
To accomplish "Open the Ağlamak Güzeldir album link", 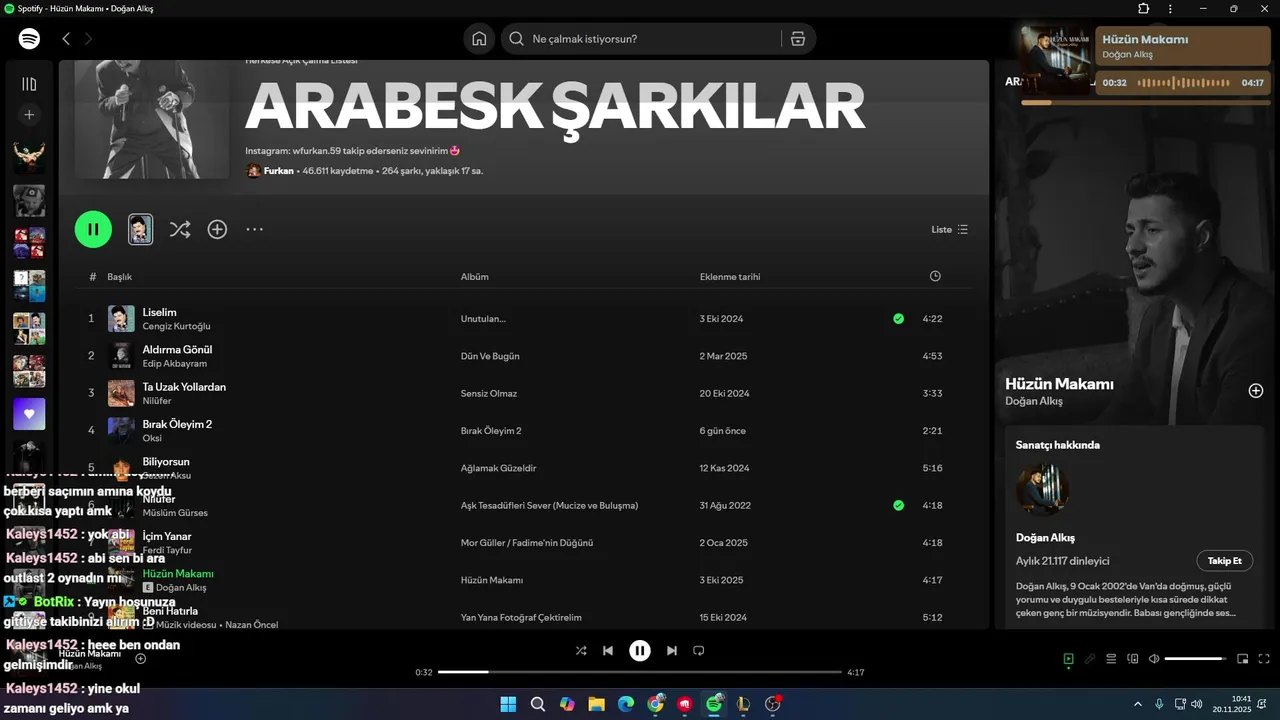I will click(499, 468).
